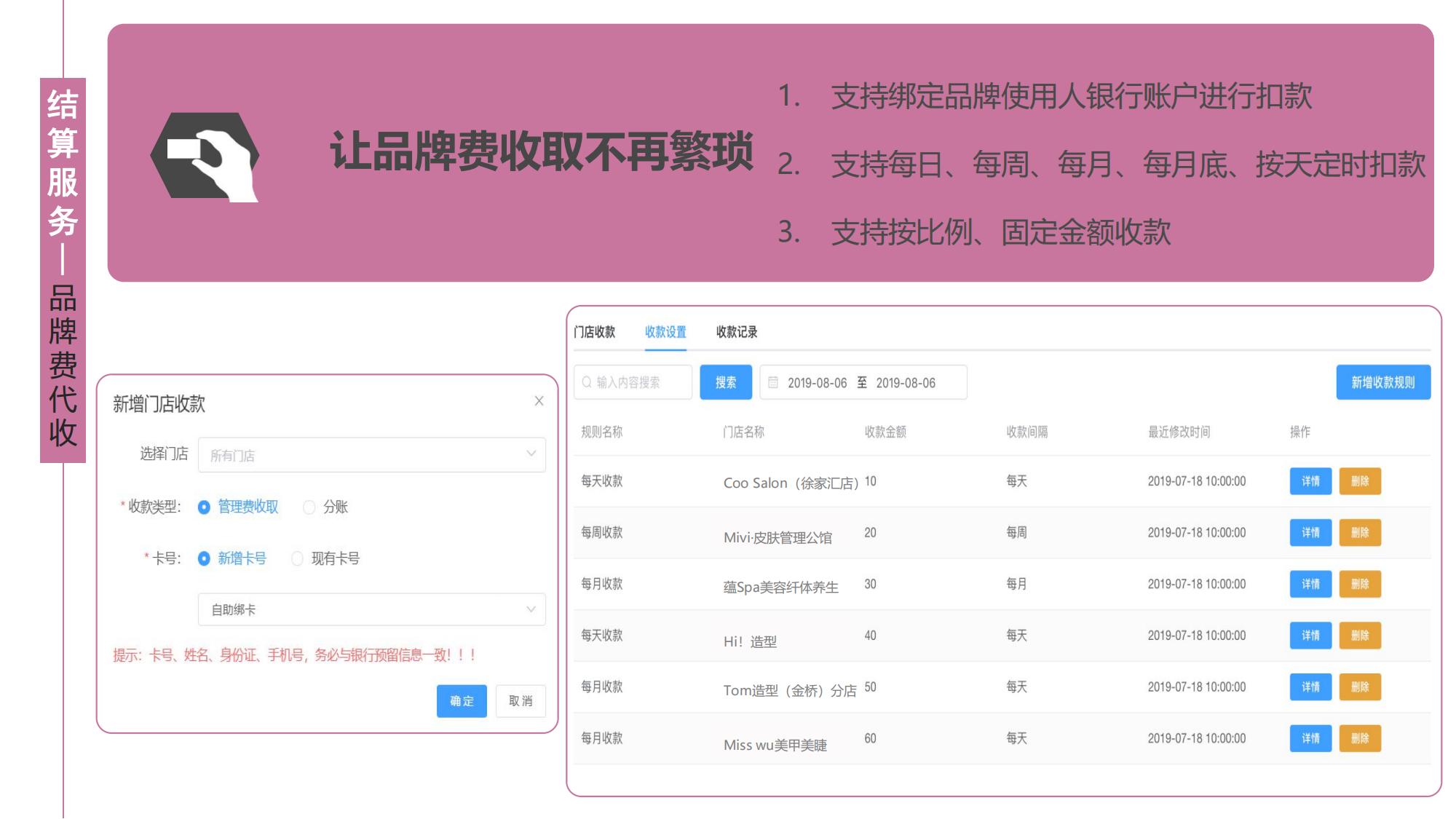Viewport: 1456px width, 819px height.
Task: Click the 确定 button
Action: 462,701
